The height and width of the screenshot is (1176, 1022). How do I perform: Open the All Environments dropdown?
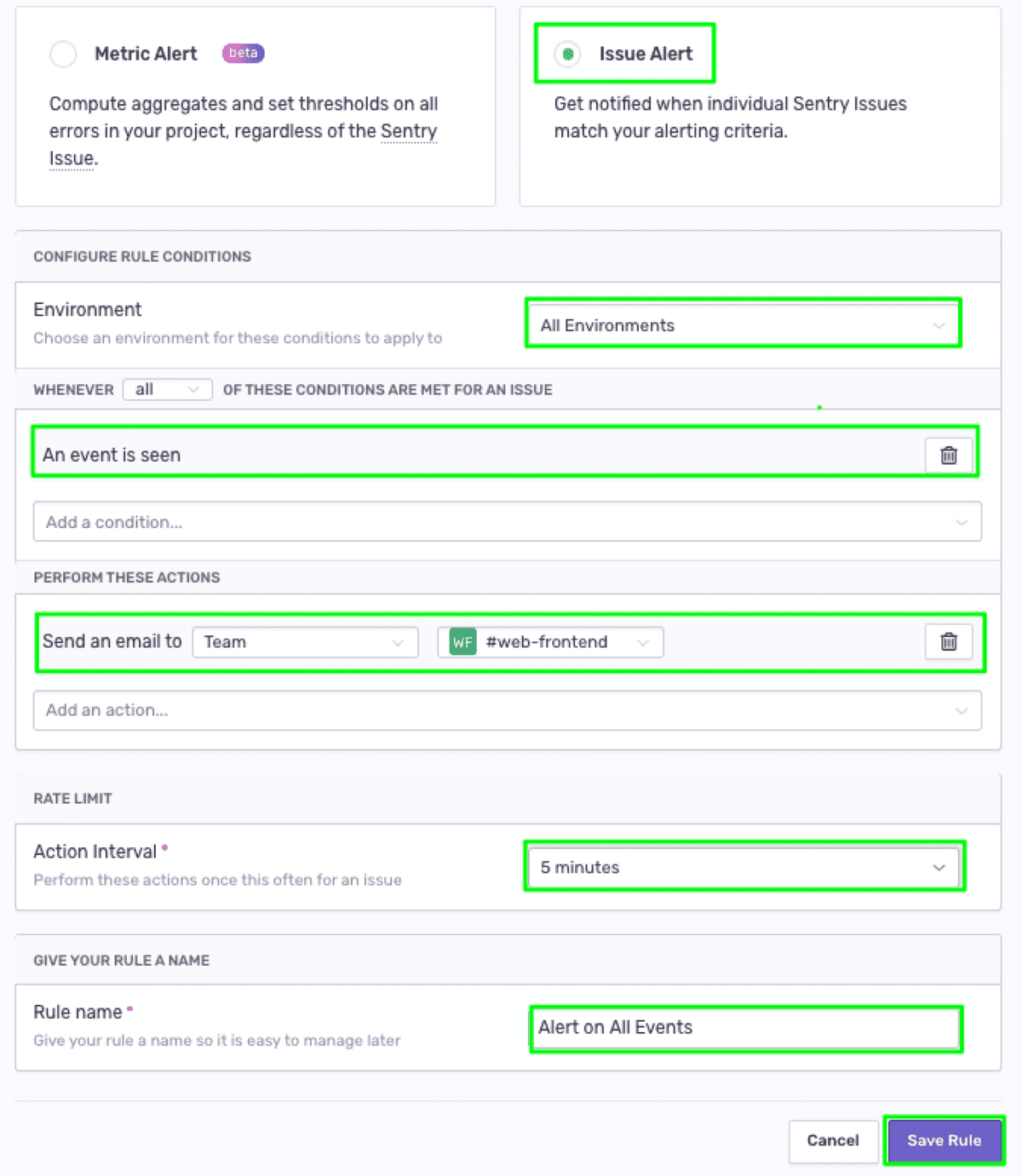(x=743, y=325)
